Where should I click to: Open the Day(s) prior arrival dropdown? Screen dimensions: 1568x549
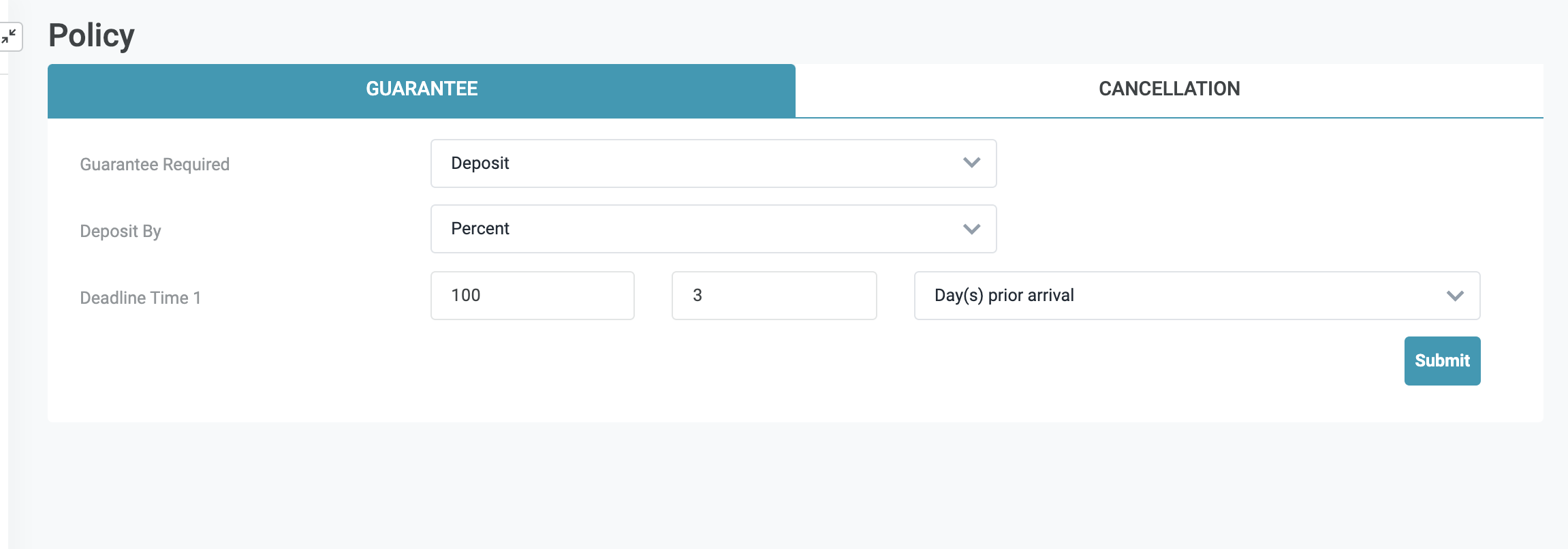click(1196, 296)
